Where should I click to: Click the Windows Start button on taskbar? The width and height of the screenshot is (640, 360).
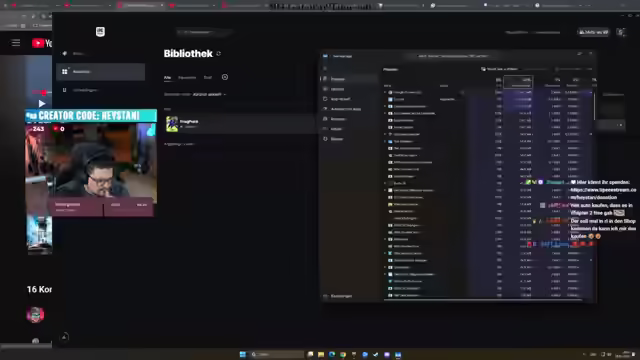tap(243, 354)
